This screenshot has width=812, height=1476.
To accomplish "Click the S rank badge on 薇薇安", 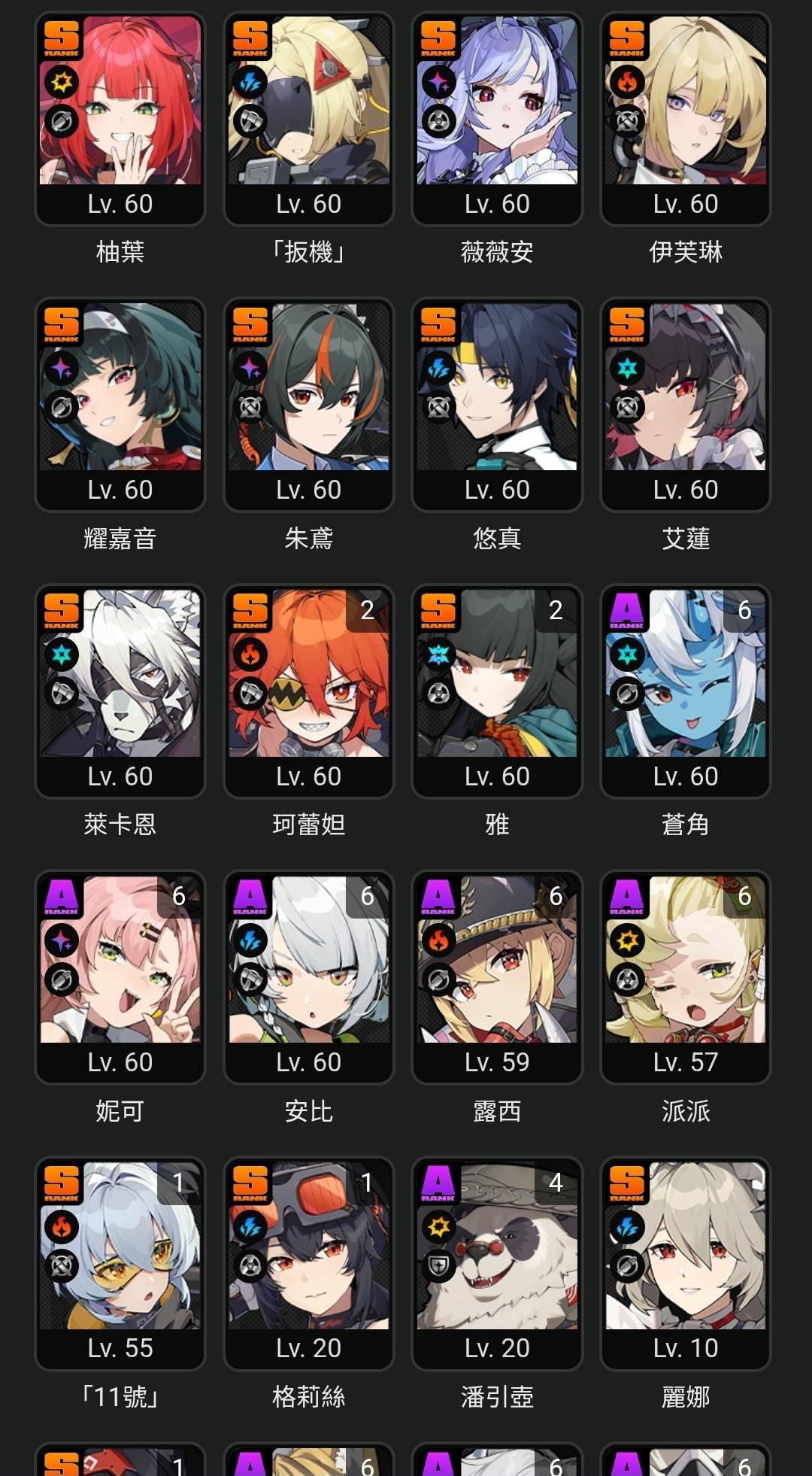I will (438, 38).
